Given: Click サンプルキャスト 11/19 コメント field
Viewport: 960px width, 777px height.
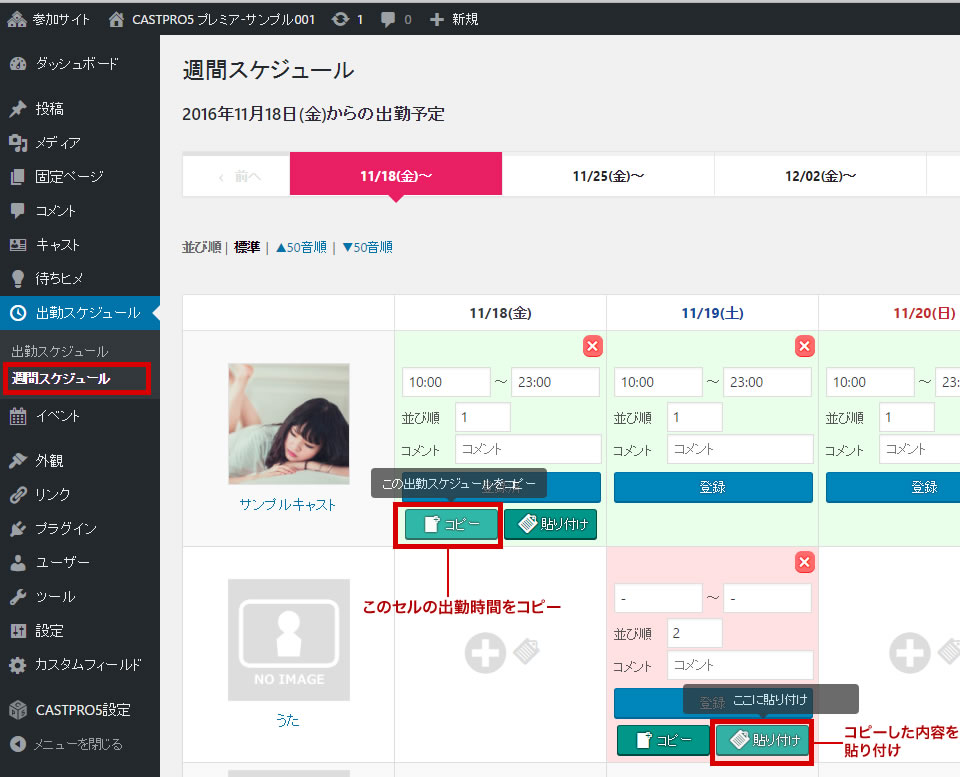Looking at the screenshot, I should pos(740,449).
